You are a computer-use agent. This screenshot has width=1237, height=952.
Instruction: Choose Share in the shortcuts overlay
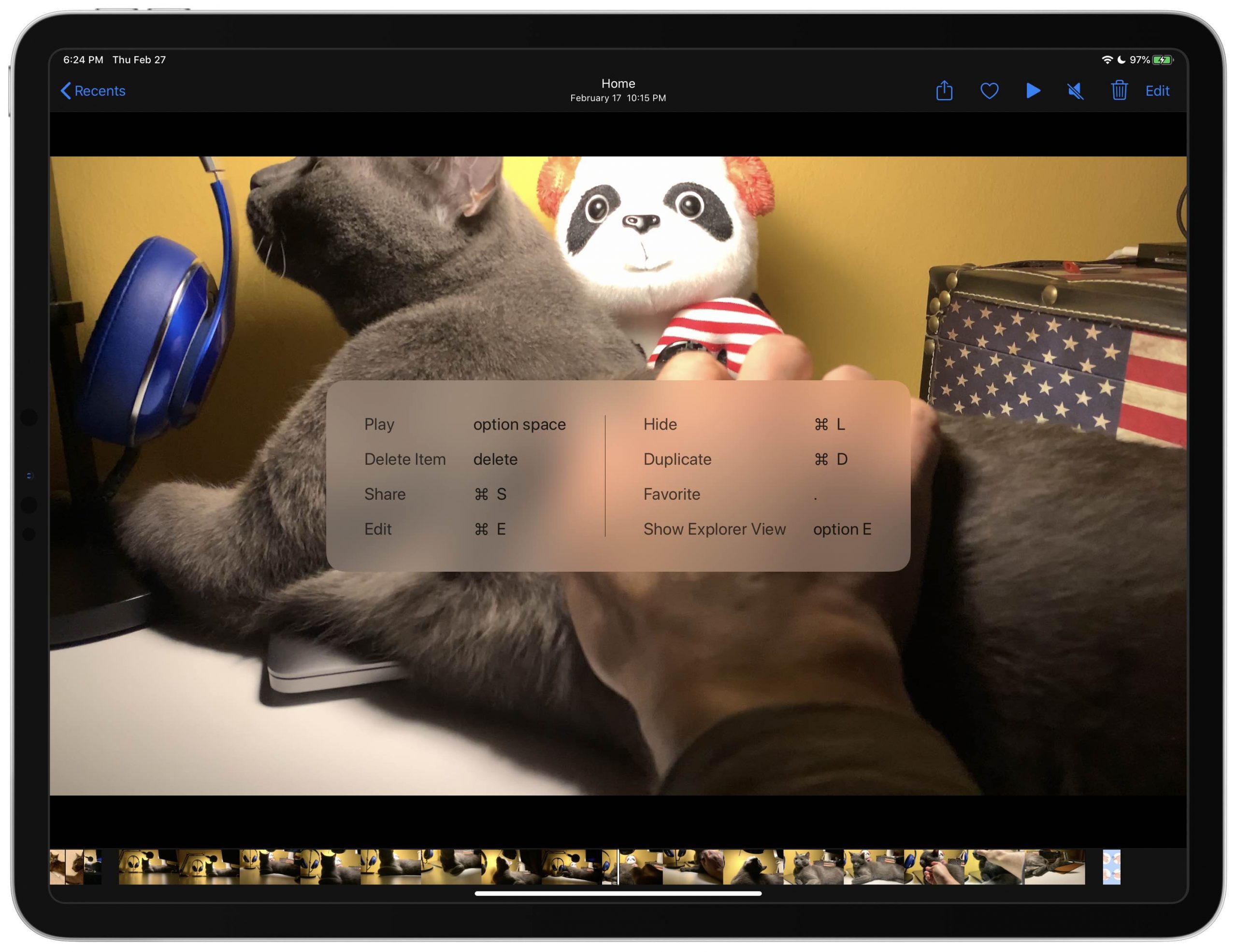pyautogui.click(x=435, y=494)
